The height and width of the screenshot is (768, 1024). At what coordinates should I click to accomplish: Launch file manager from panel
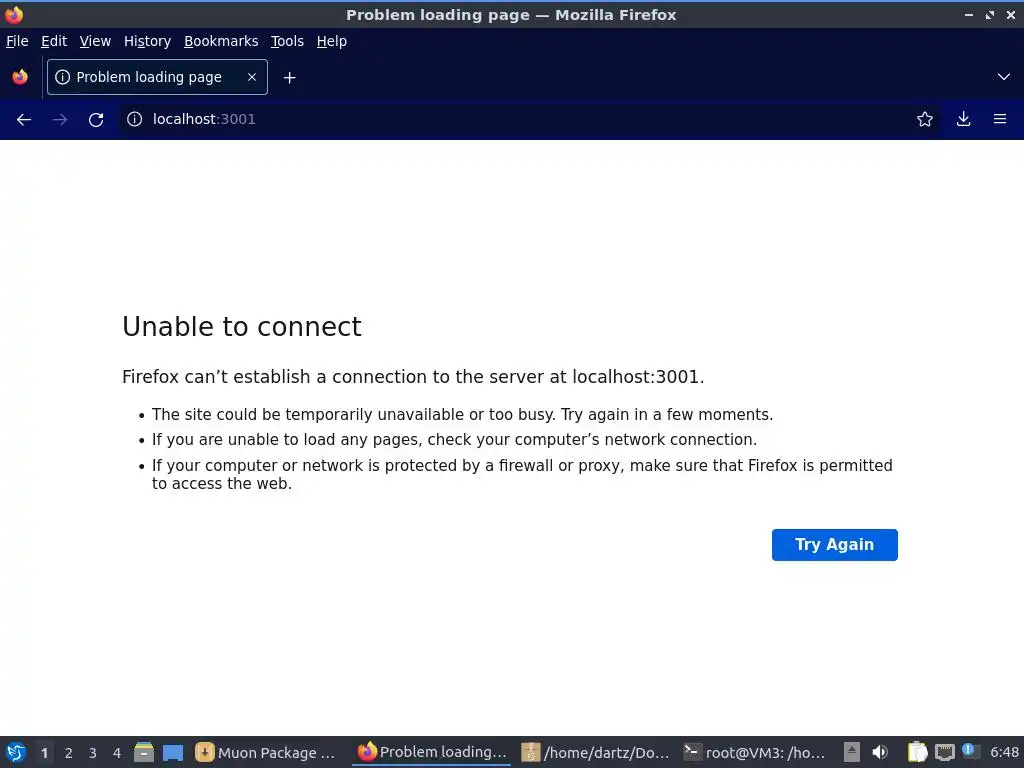(x=144, y=752)
